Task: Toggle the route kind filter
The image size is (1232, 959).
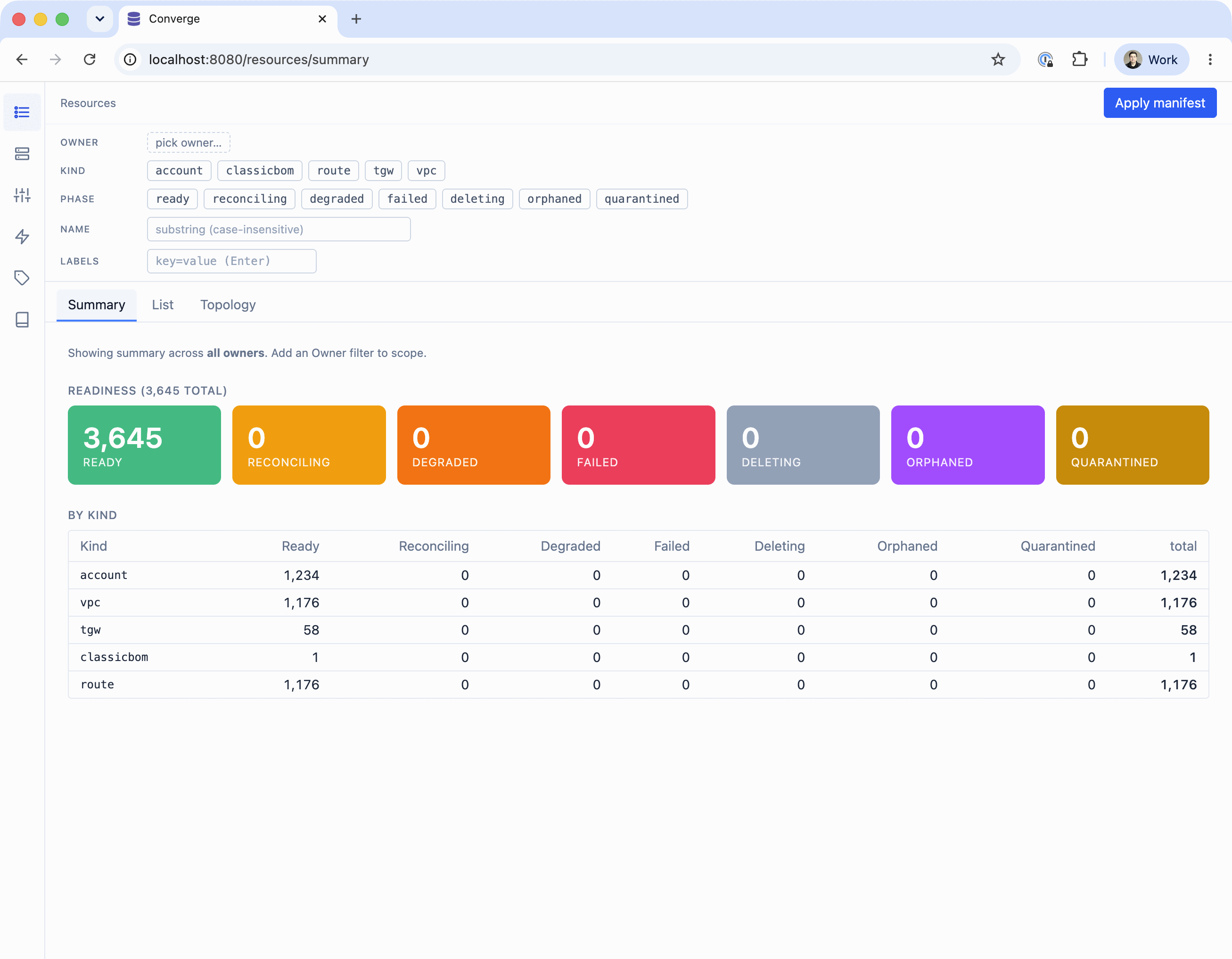Action: coord(333,171)
